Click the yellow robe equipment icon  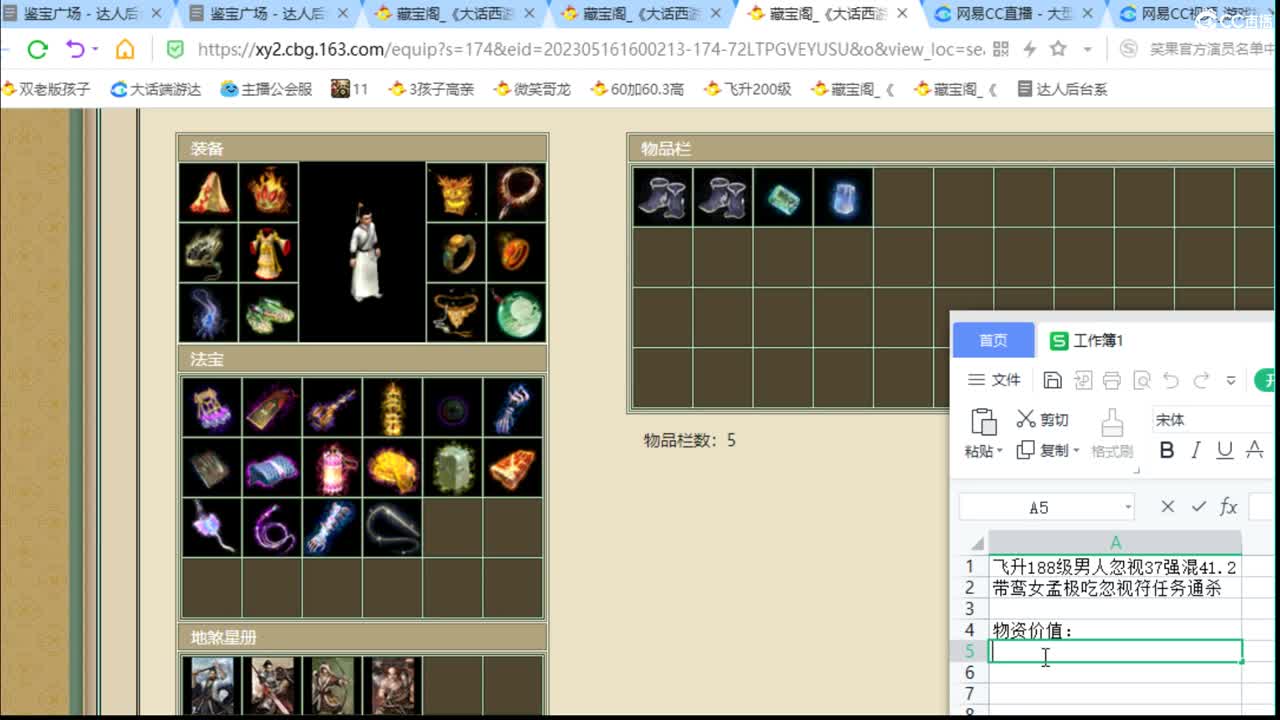(269, 252)
